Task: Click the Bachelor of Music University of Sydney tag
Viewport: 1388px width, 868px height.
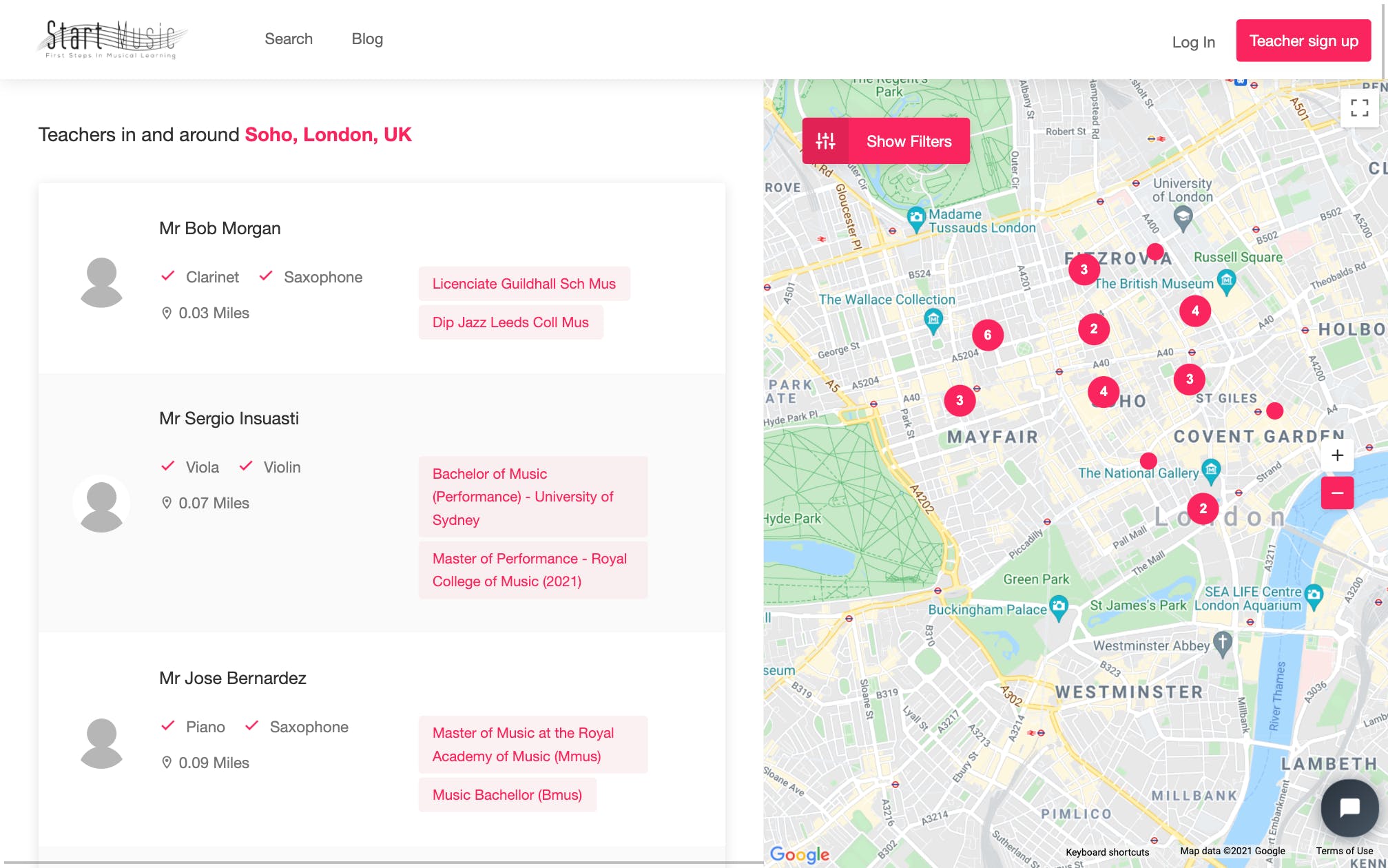Action: (533, 497)
